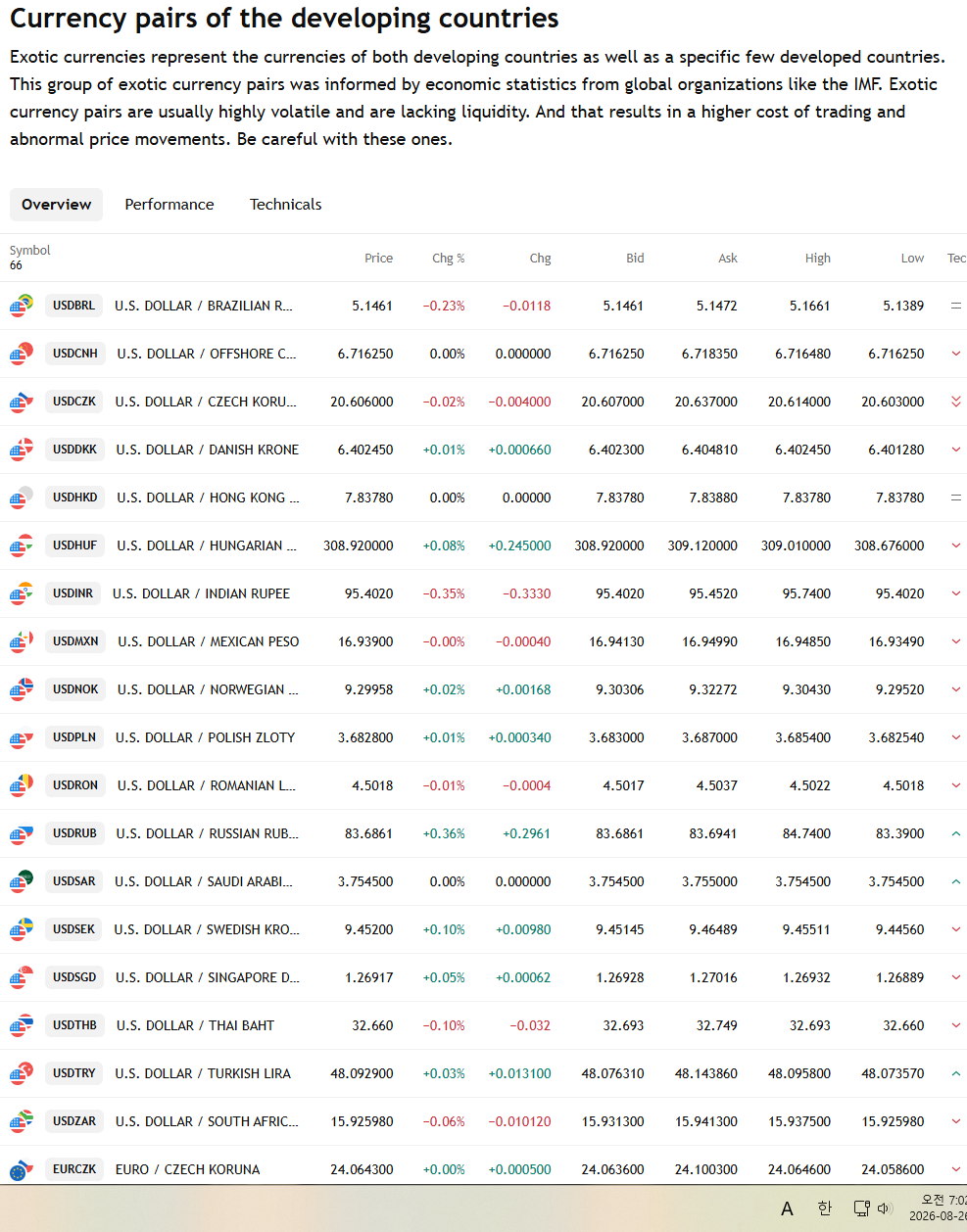Click the USDTHB flag pair icon
967x1232 pixels.
(x=22, y=1025)
